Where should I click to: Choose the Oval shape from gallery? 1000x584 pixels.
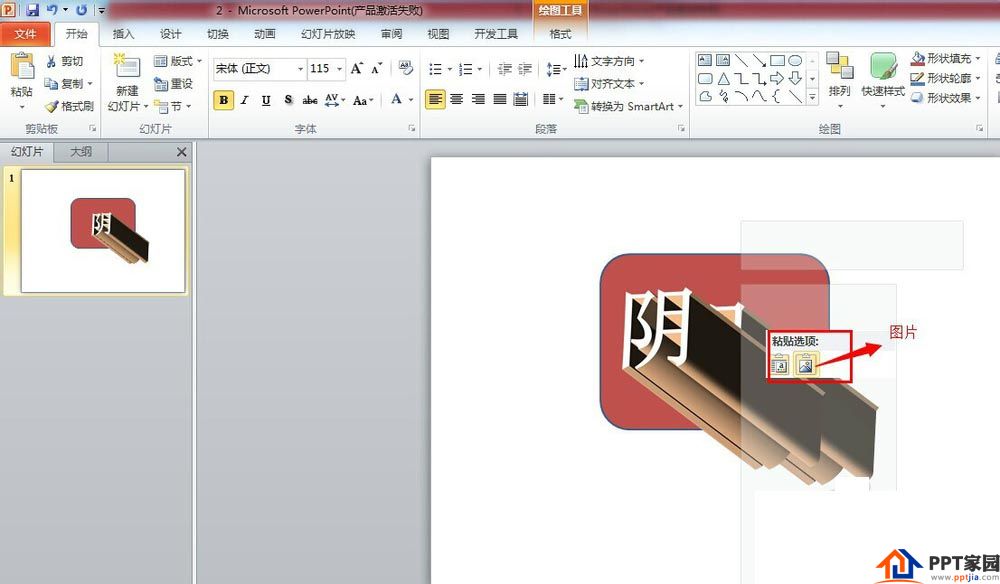click(x=795, y=60)
